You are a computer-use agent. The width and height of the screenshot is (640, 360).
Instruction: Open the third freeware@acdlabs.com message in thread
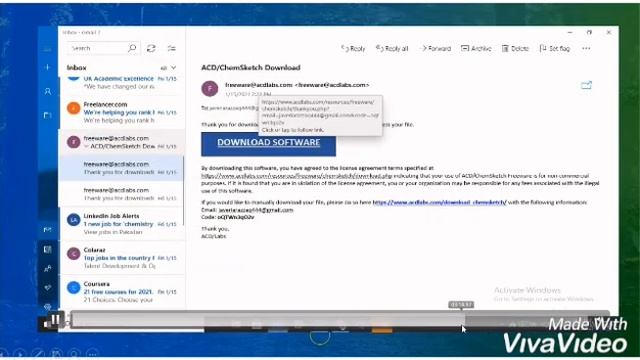(x=122, y=194)
